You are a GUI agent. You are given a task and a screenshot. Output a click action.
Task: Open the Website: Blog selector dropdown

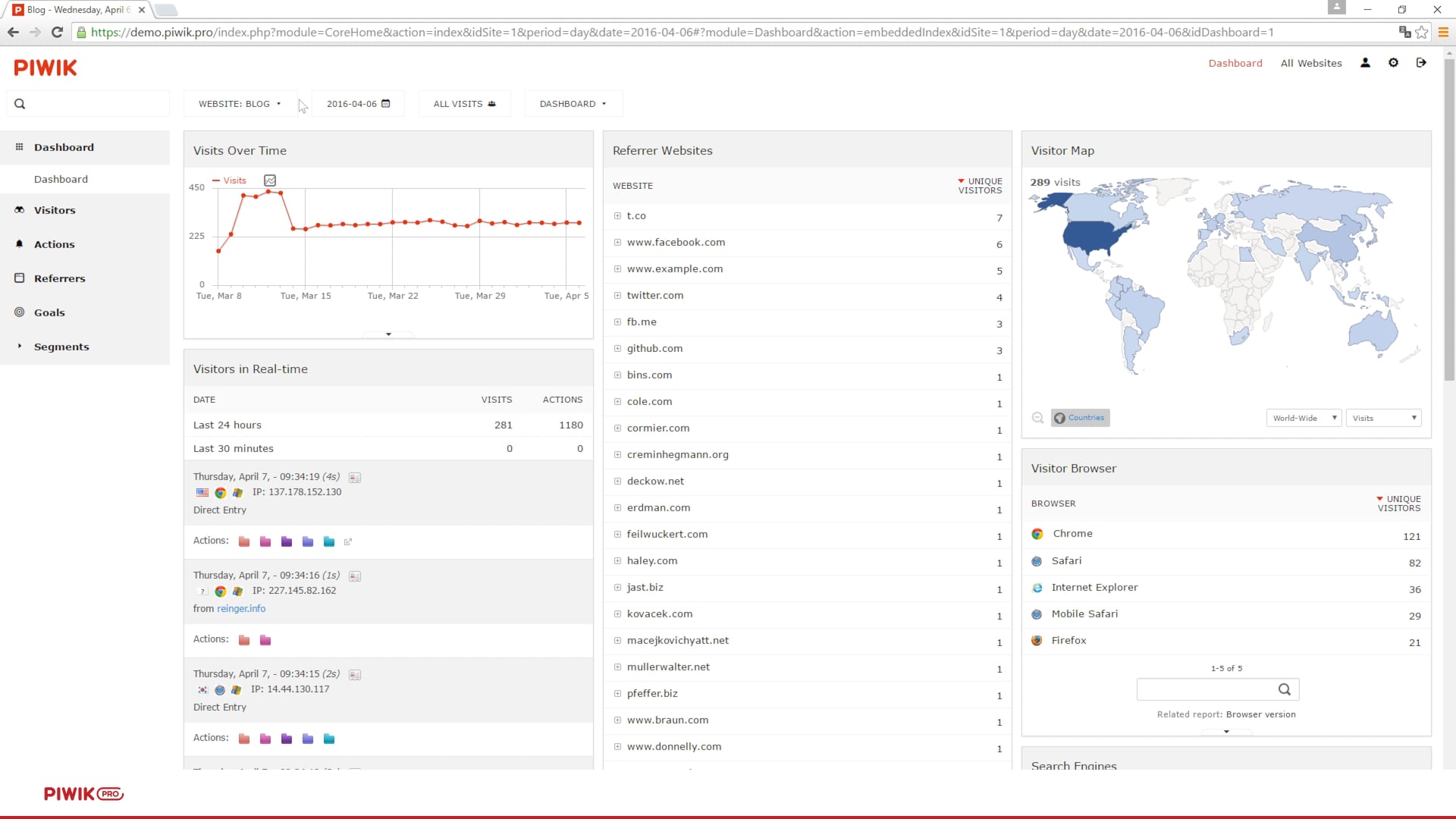pyautogui.click(x=240, y=104)
